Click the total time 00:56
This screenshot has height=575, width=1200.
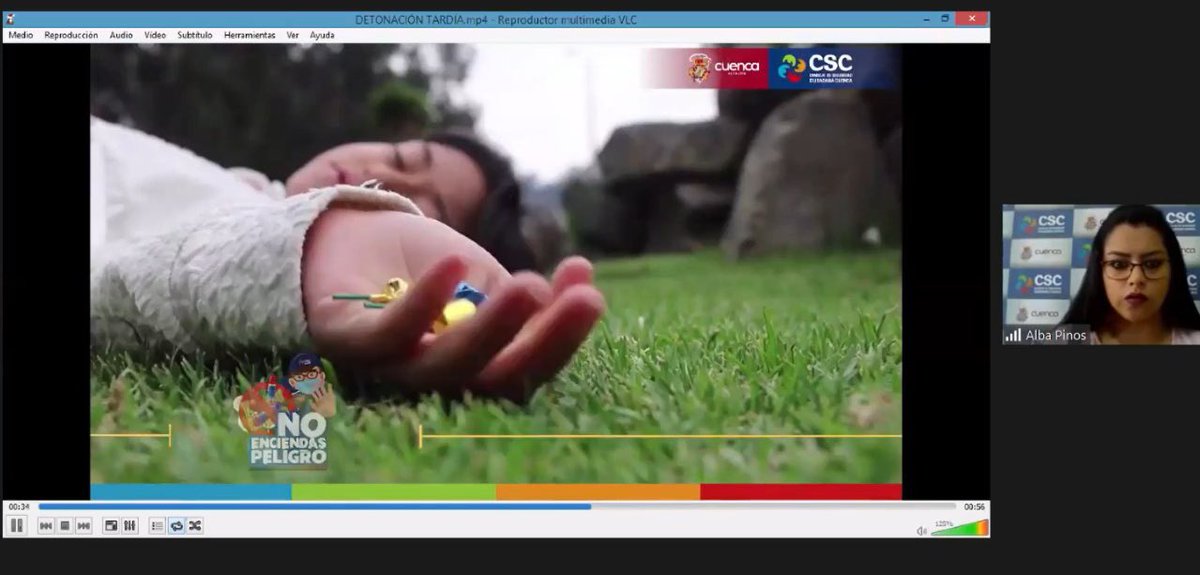974,507
